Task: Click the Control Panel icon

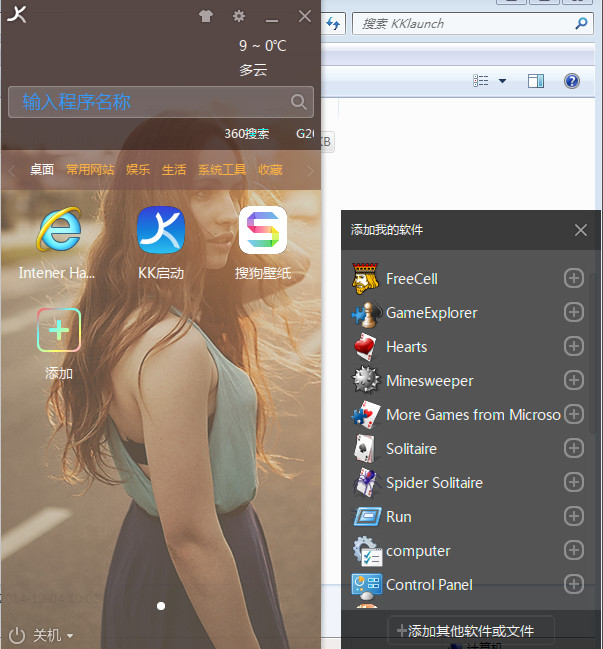Action: pos(366,587)
